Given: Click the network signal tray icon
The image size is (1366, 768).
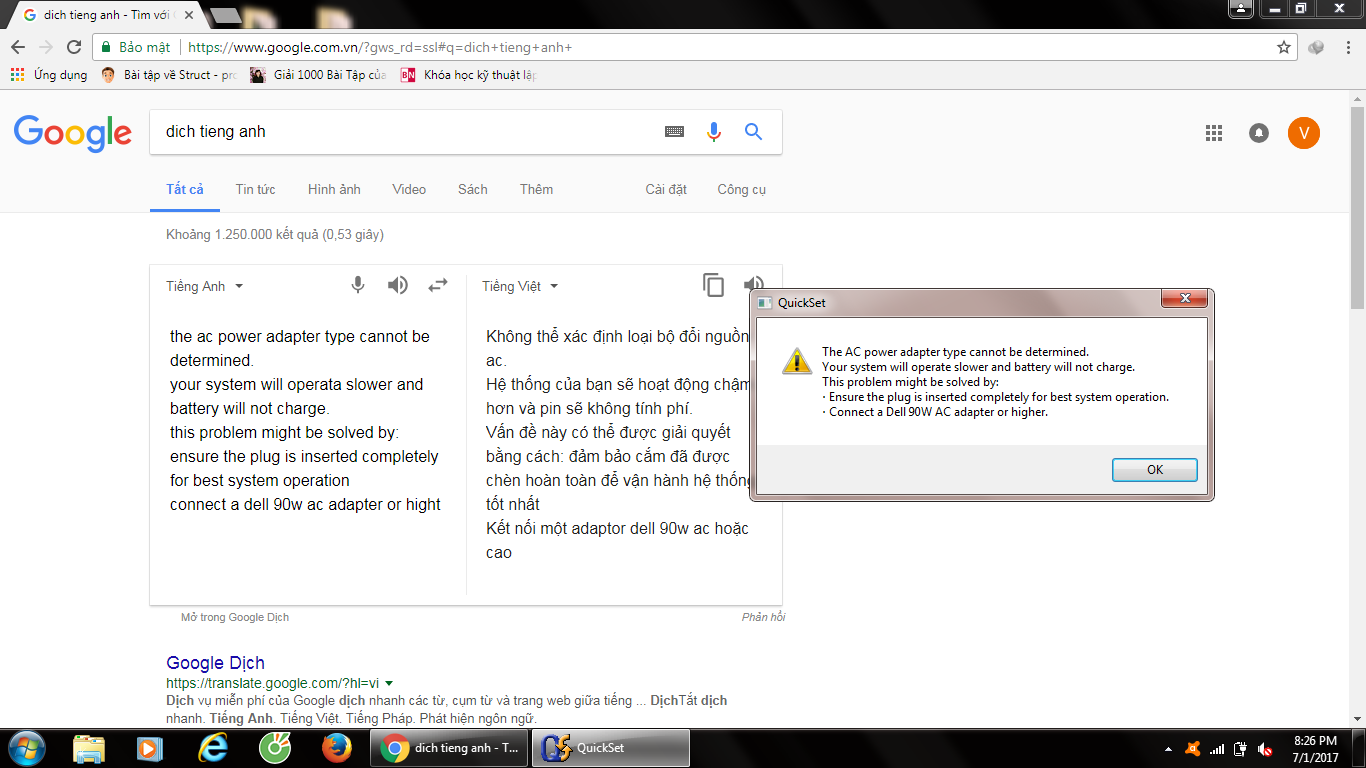Looking at the screenshot, I should click(x=1217, y=749).
